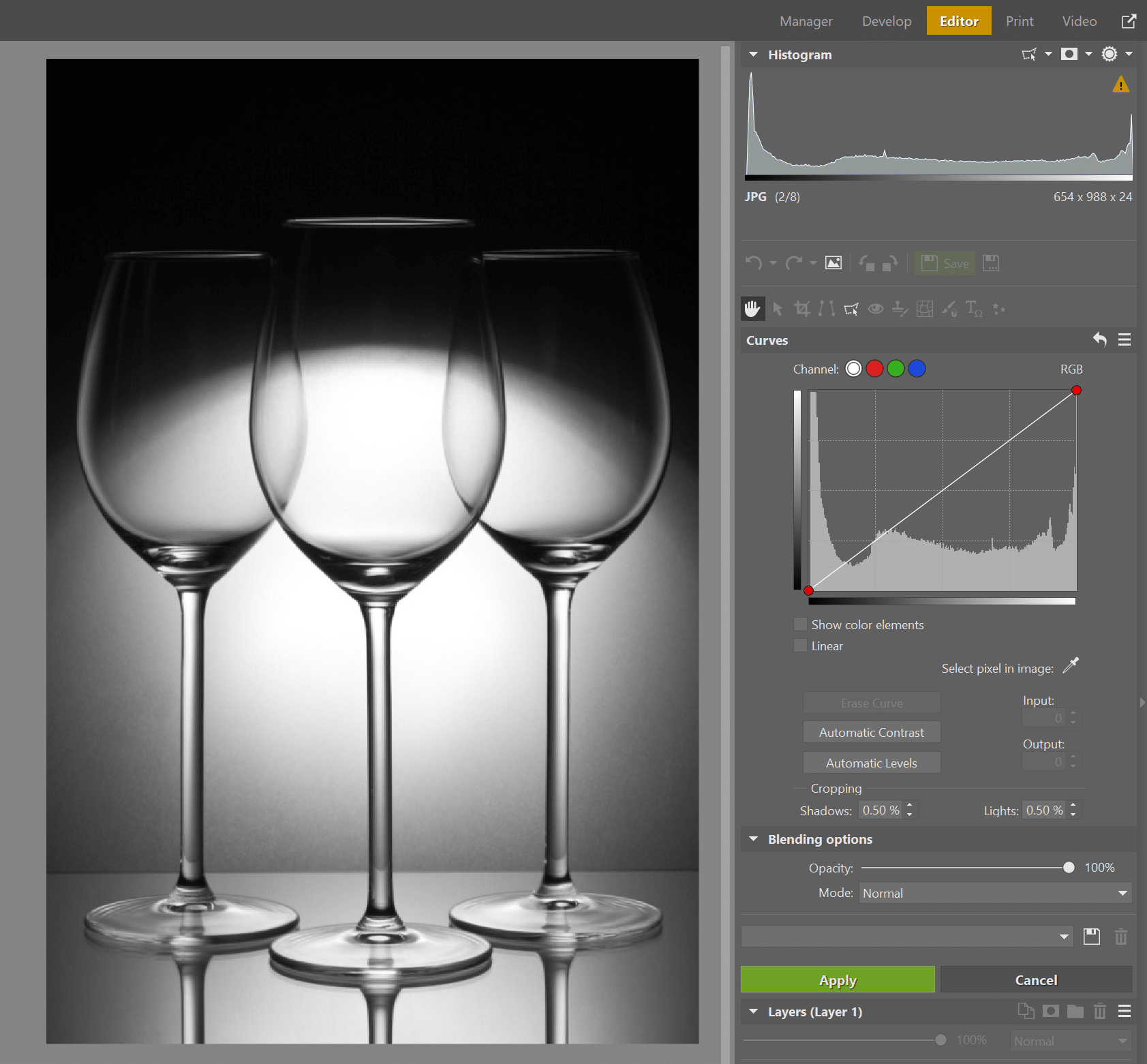Pick a pixel with the eyedropper
1147x1064 pixels.
[1070, 666]
